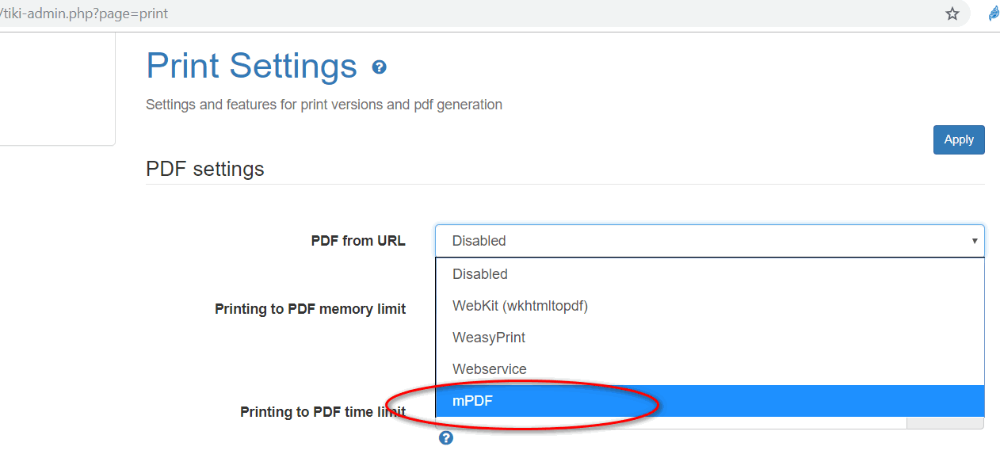Click the PDF from URL dropdown arrow
The image size is (1000, 463).
click(974, 241)
